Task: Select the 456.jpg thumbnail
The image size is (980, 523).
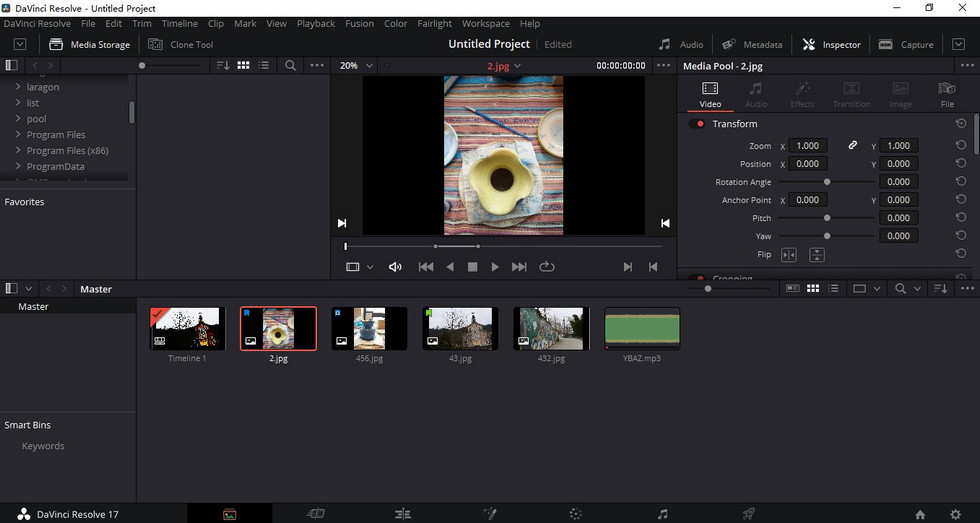Action: pyautogui.click(x=369, y=329)
